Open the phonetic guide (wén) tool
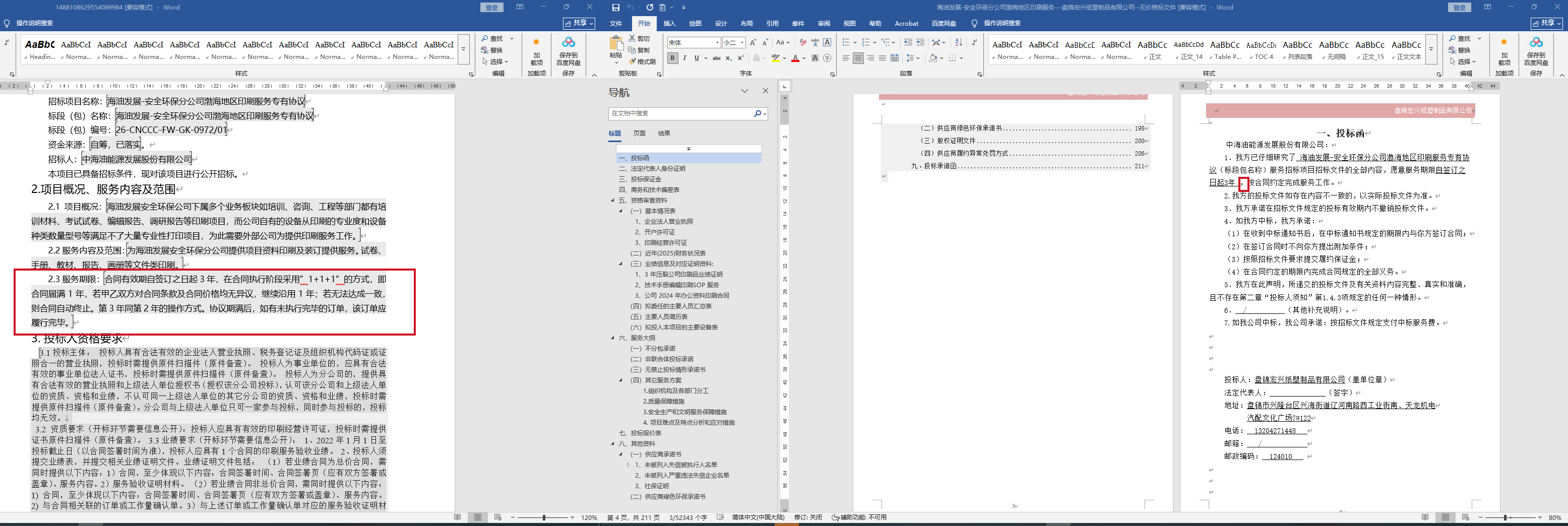The height and width of the screenshot is (526, 1568). click(815, 43)
